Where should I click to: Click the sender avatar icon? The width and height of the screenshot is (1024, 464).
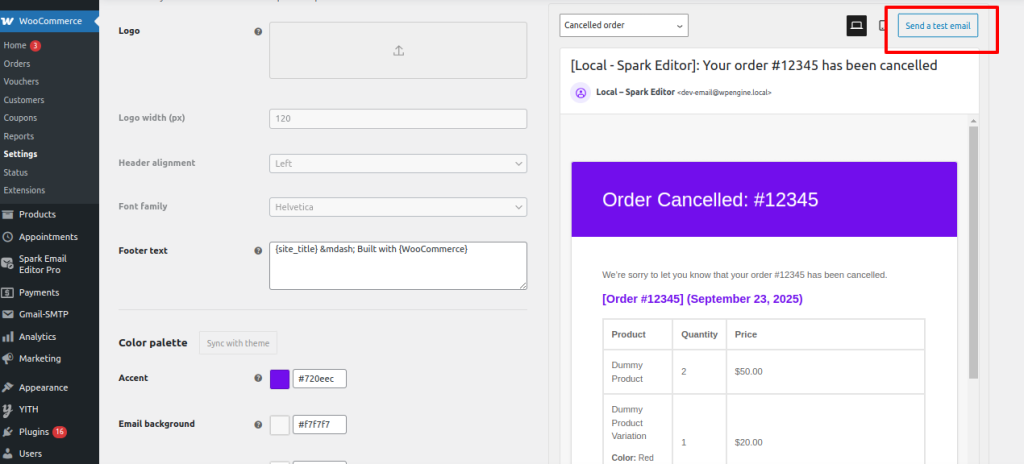(x=580, y=92)
